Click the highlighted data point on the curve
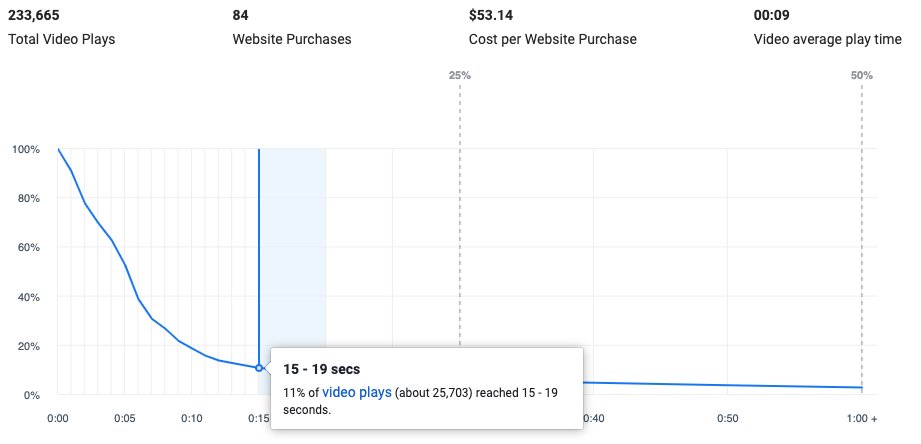This screenshot has width=921, height=444. tap(259, 368)
